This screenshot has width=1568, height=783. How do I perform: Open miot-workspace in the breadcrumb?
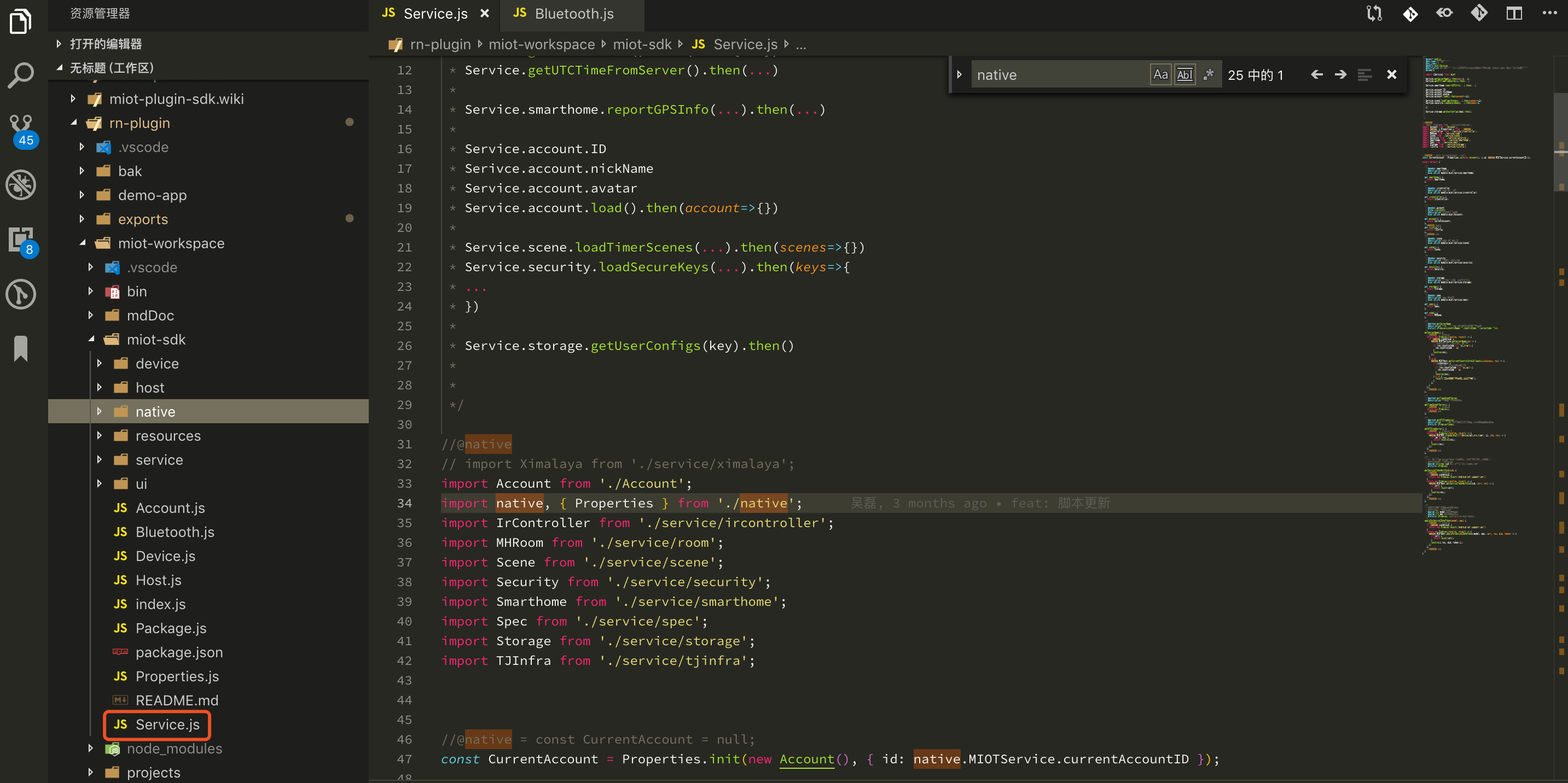pyautogui.click(x=542, y=44)
